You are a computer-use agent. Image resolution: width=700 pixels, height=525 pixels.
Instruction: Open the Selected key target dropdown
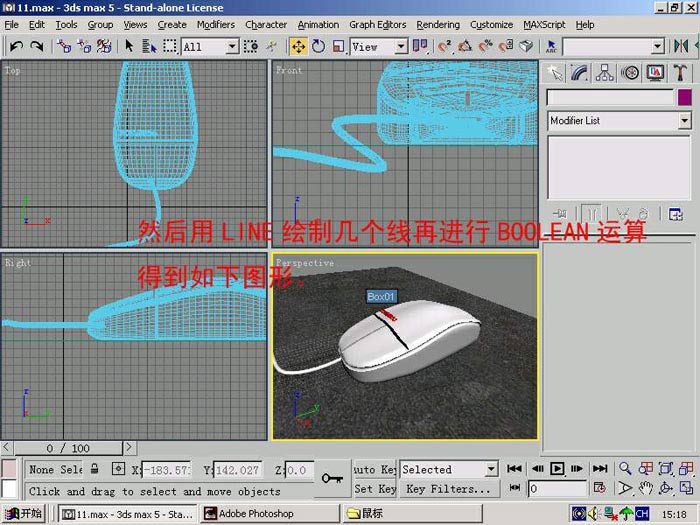(448, 469)
